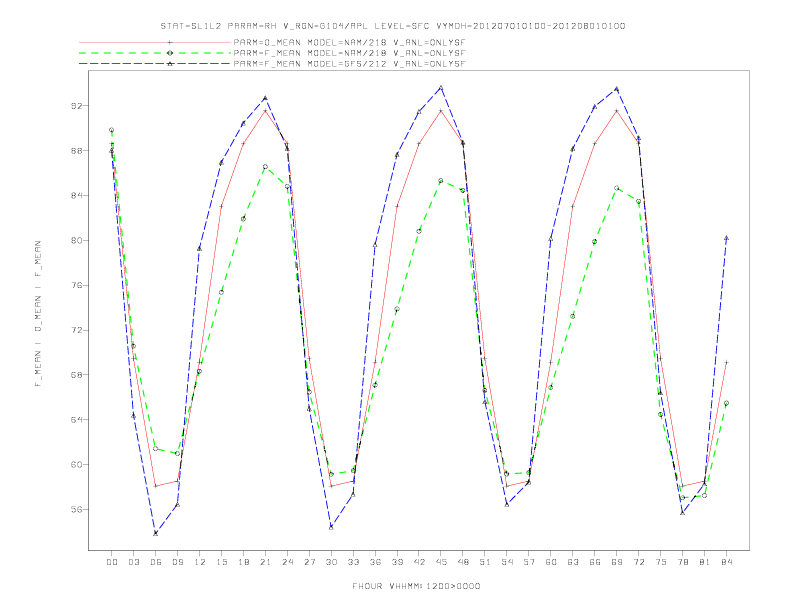Click the x-axis tick label 12

pyautogui.click(x=200, y=562)
